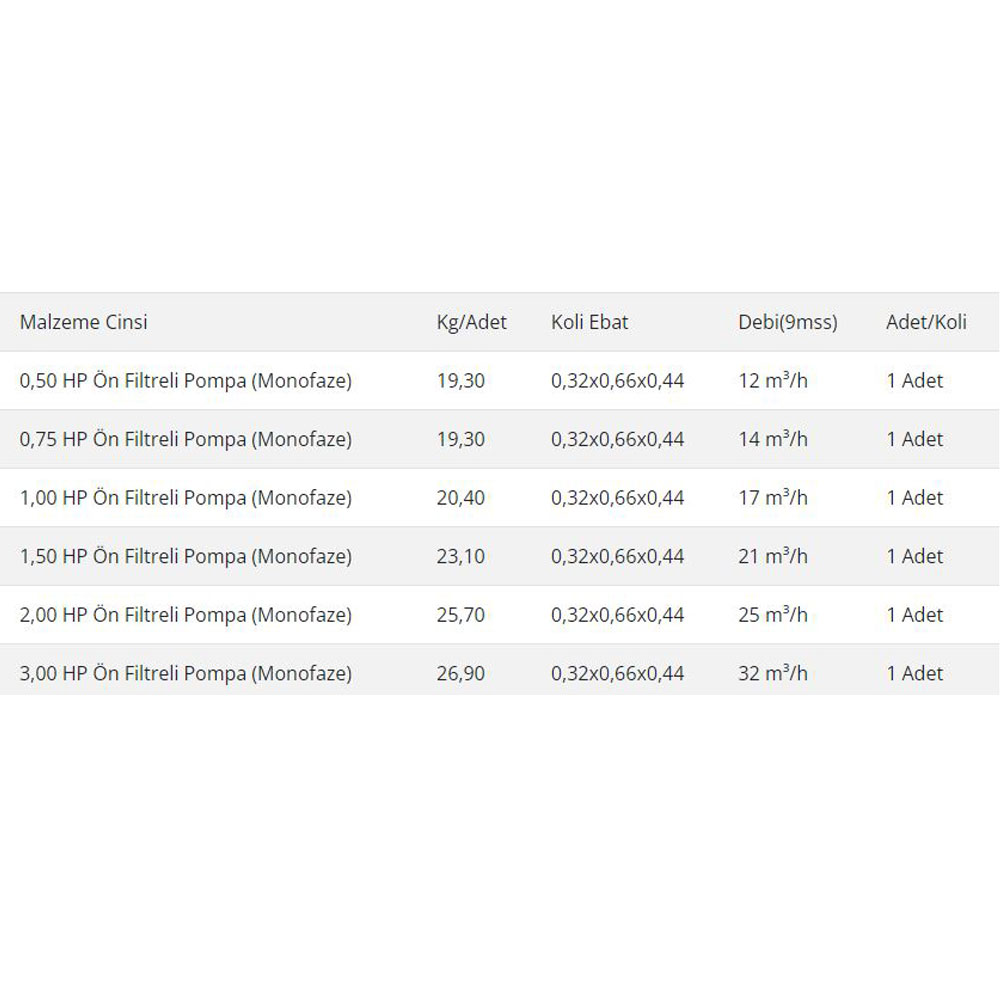Click the Malzeme Cinsi column header
The width and height of the screenshot is (1000, 1000).
[84, 322]
